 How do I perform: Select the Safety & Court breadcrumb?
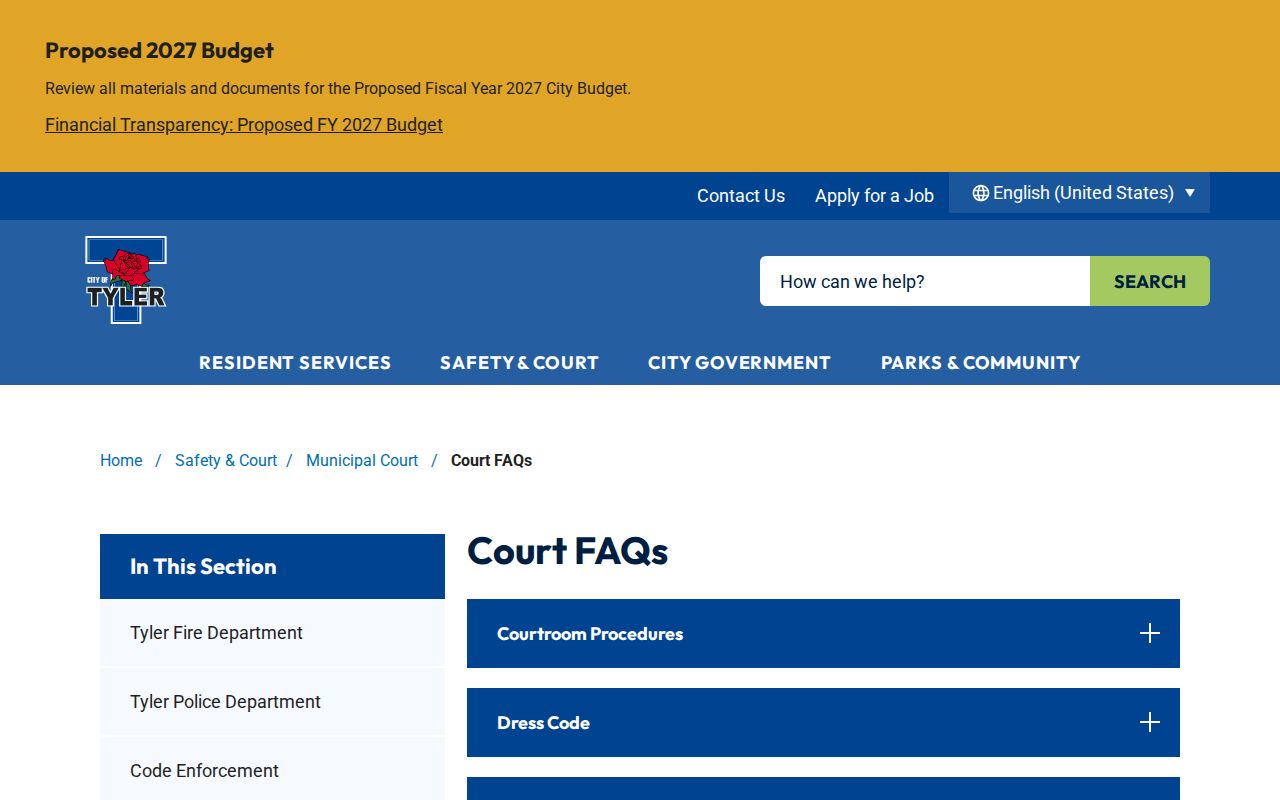tap(226, 460)
